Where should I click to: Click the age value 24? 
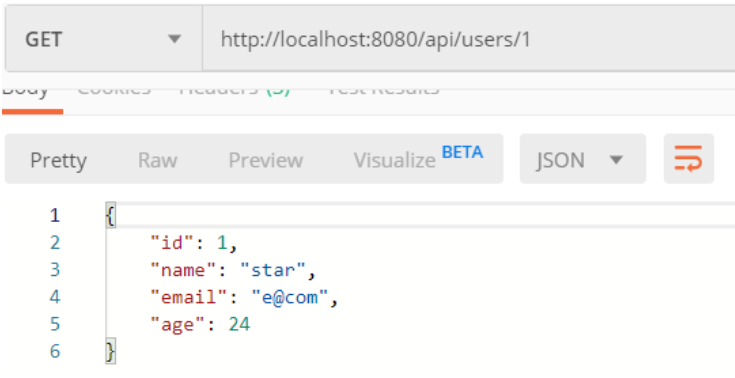[x=239, y=324]
